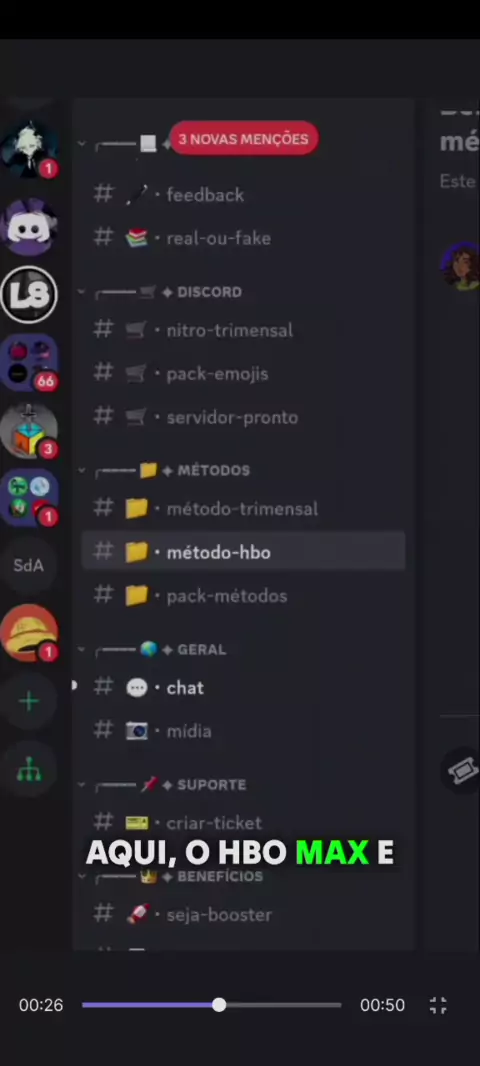Collapse the MÉTODOS category
This screenshot has width=480, height=1066.
coord(165,470)
